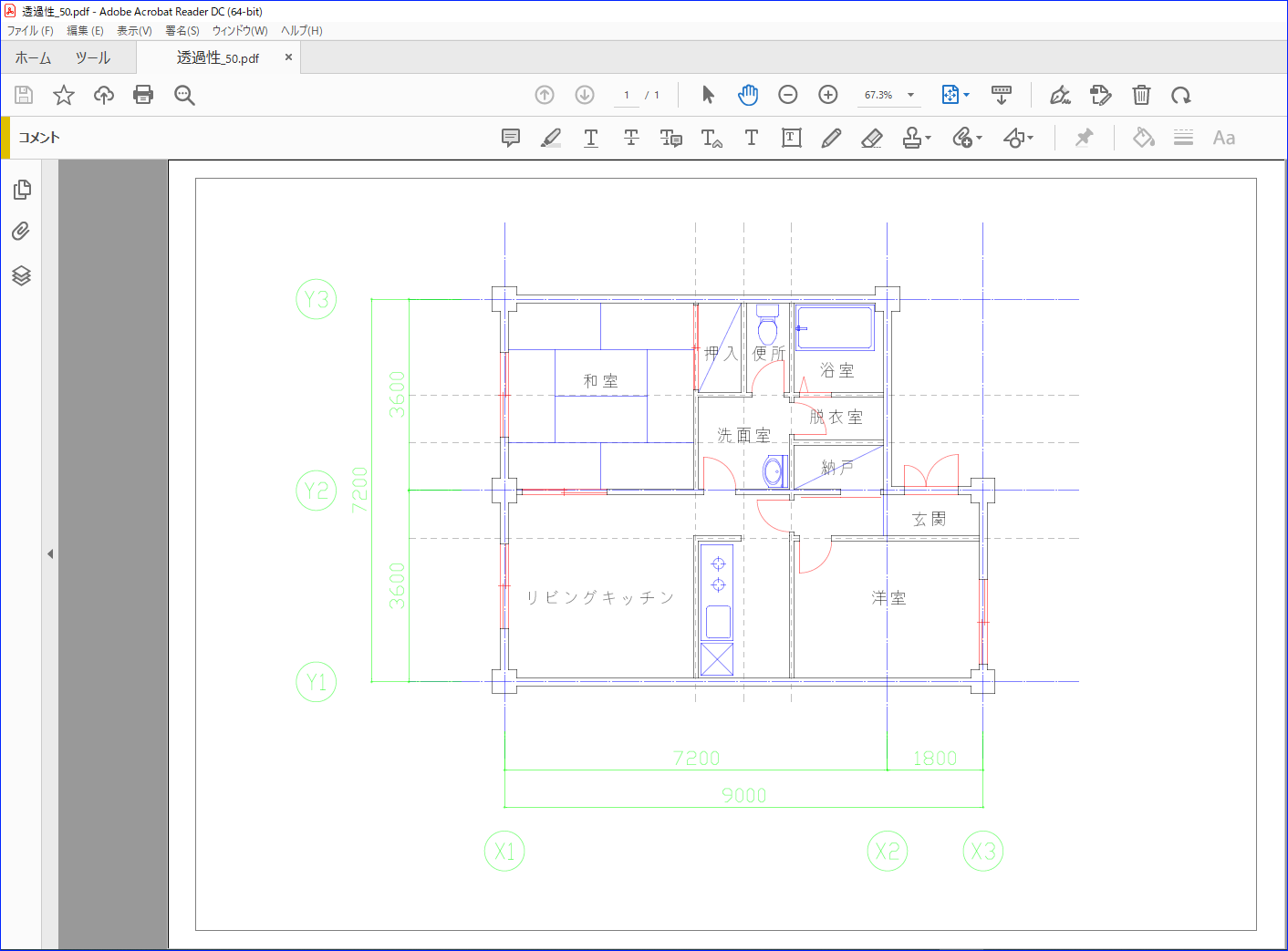Viewport: 1288px width, 951px height.
Task: Open the 表示(V) menu
Action: tap(134, 31)
